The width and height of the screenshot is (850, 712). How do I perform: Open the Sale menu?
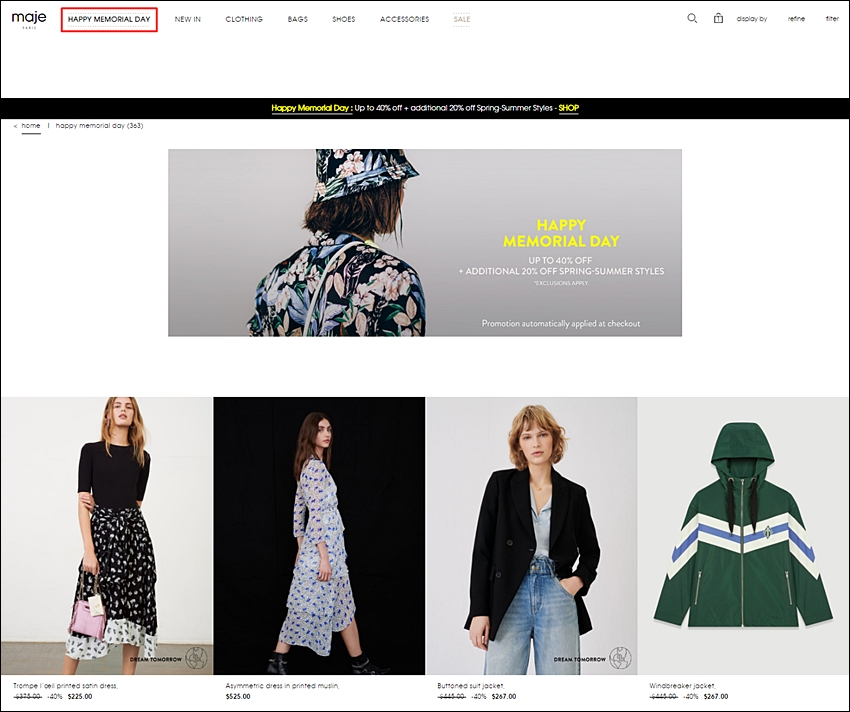[x=462, y=20]
